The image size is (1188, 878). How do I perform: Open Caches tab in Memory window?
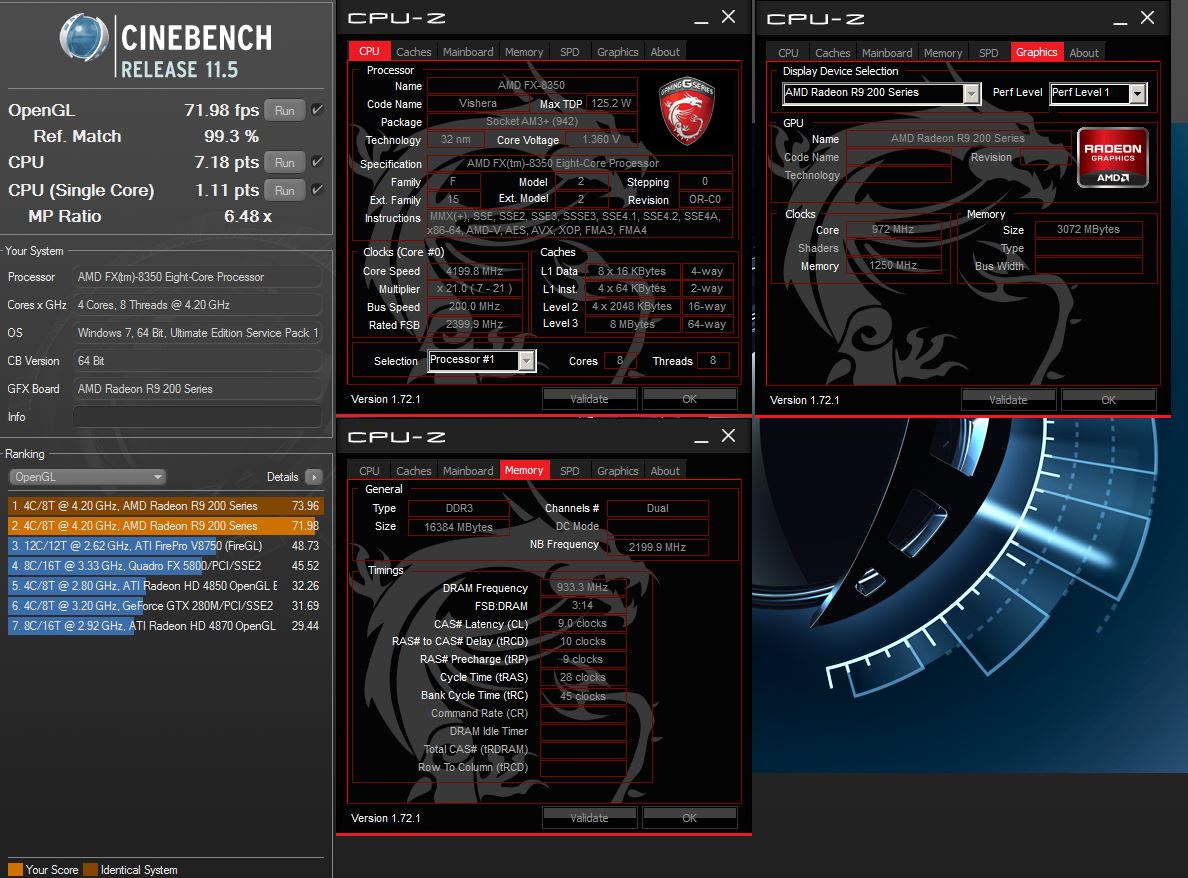tap(414, 470)
